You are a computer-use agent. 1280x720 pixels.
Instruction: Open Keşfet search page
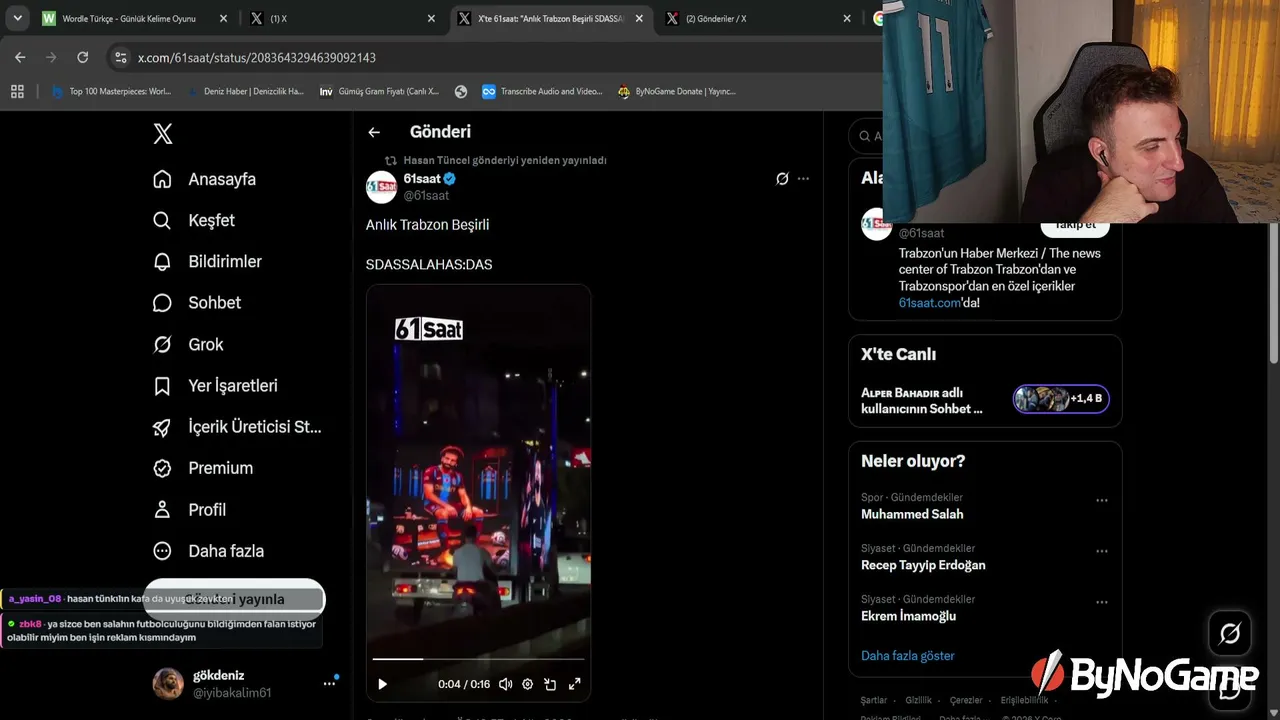[x=193, y=220]
